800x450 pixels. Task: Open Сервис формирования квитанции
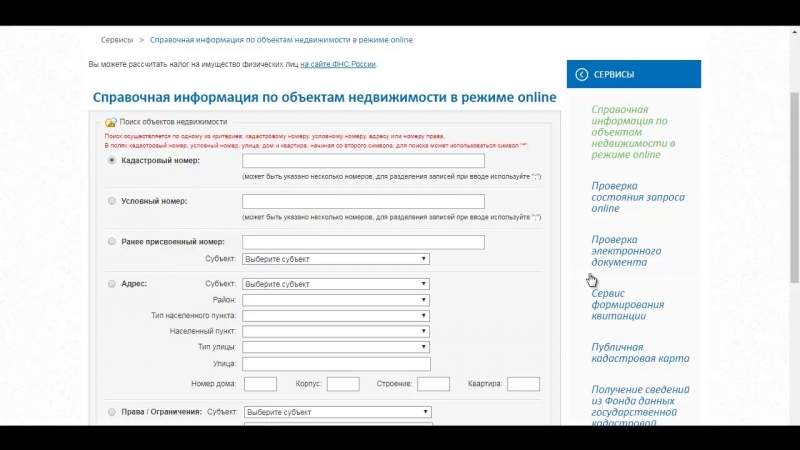pyautogui.click(x=628, y=305)
